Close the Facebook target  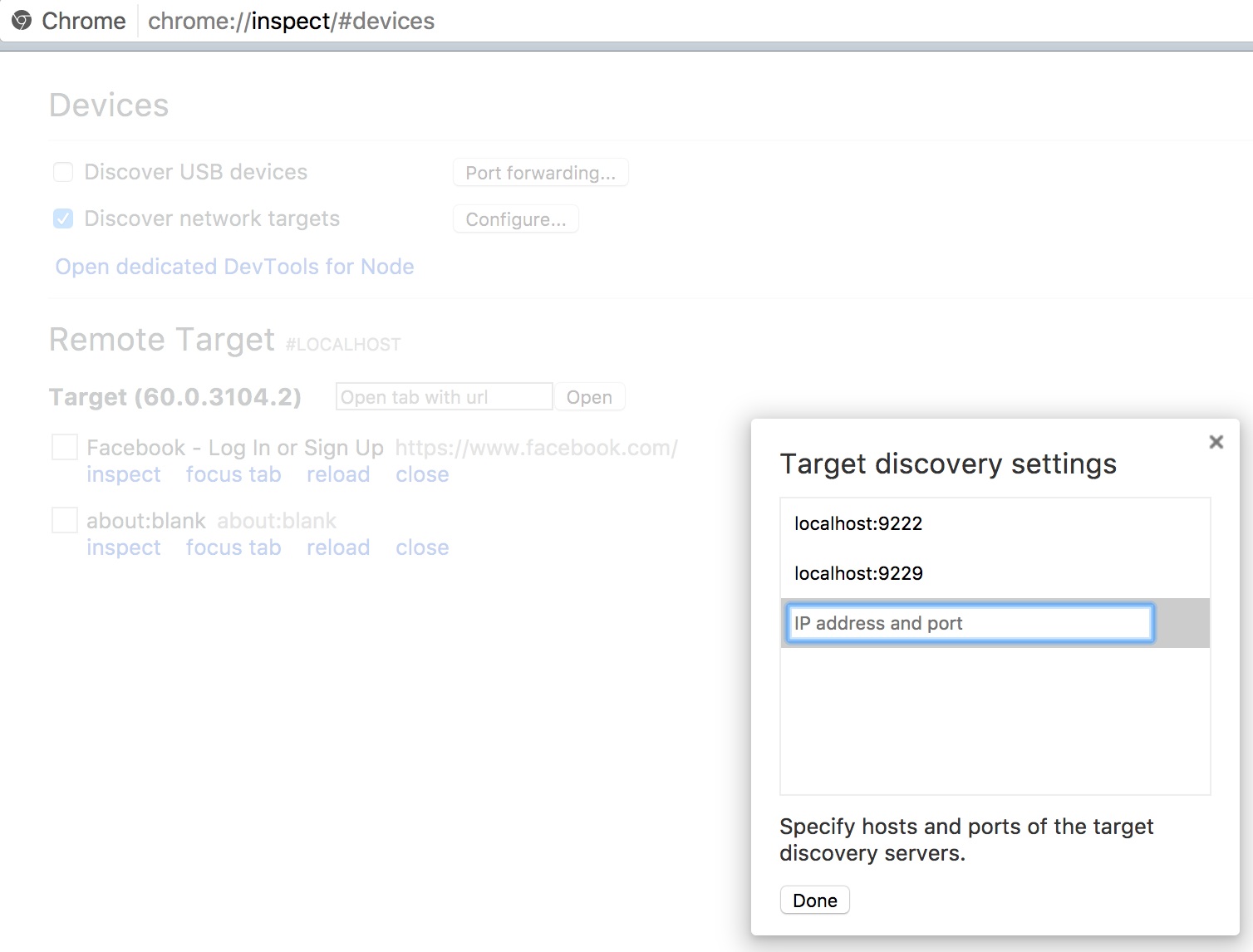(422, 474)
